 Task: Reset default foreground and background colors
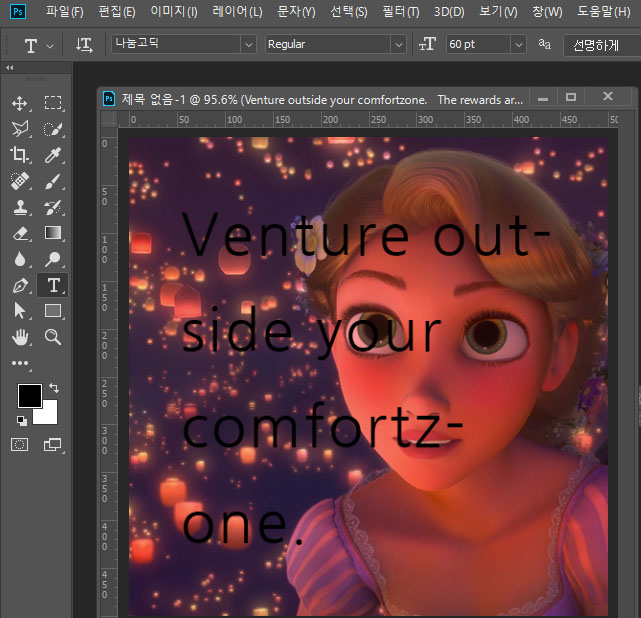tap(22, 420)
